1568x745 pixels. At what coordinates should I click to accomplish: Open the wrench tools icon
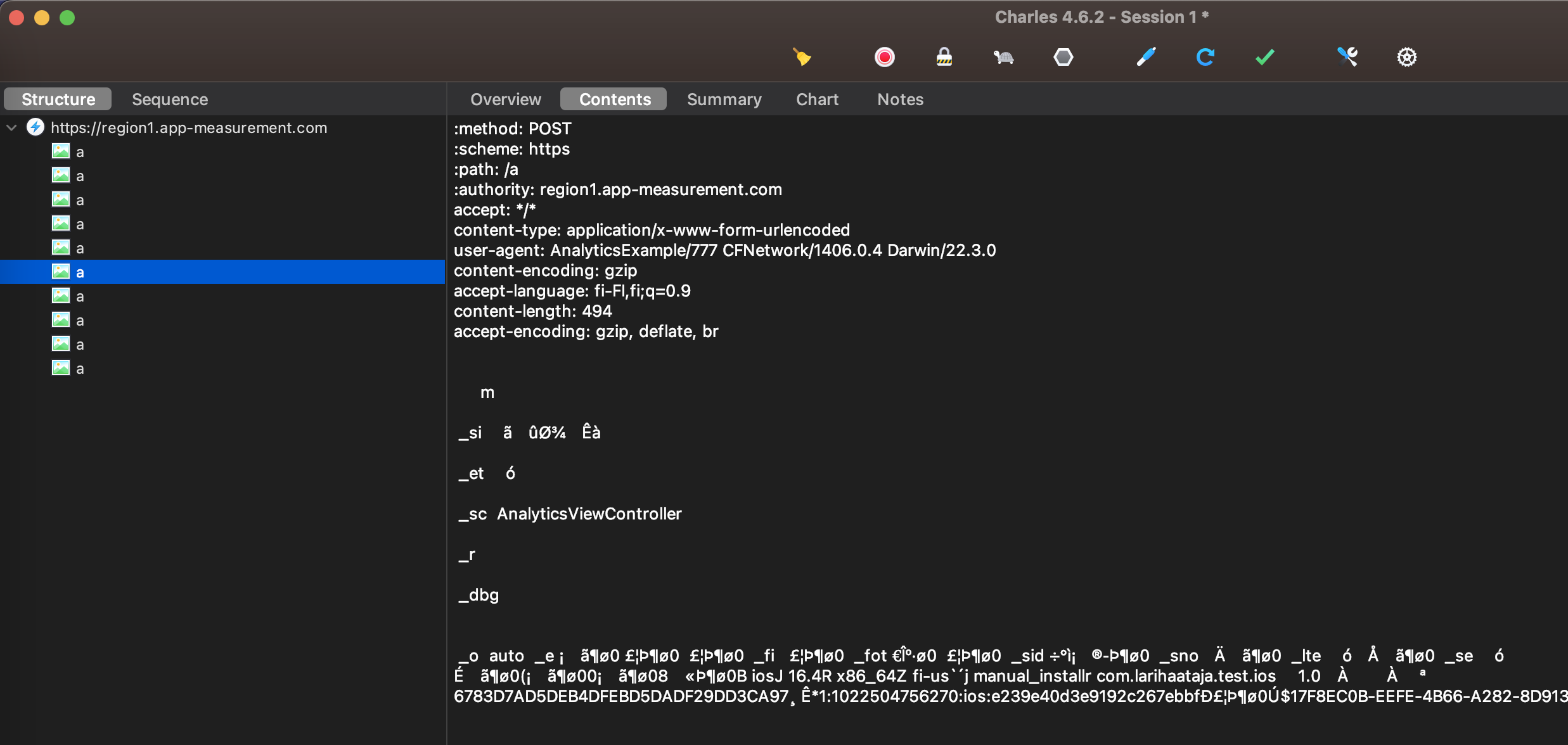pos(1347,57)
